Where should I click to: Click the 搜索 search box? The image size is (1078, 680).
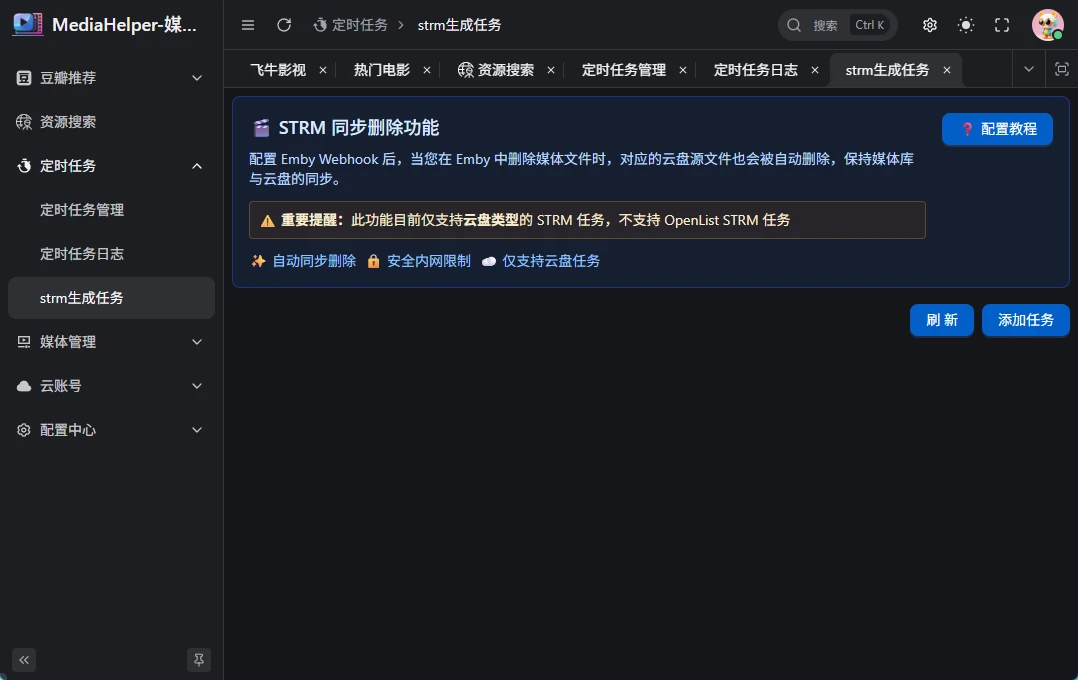(x=837, y=25)
